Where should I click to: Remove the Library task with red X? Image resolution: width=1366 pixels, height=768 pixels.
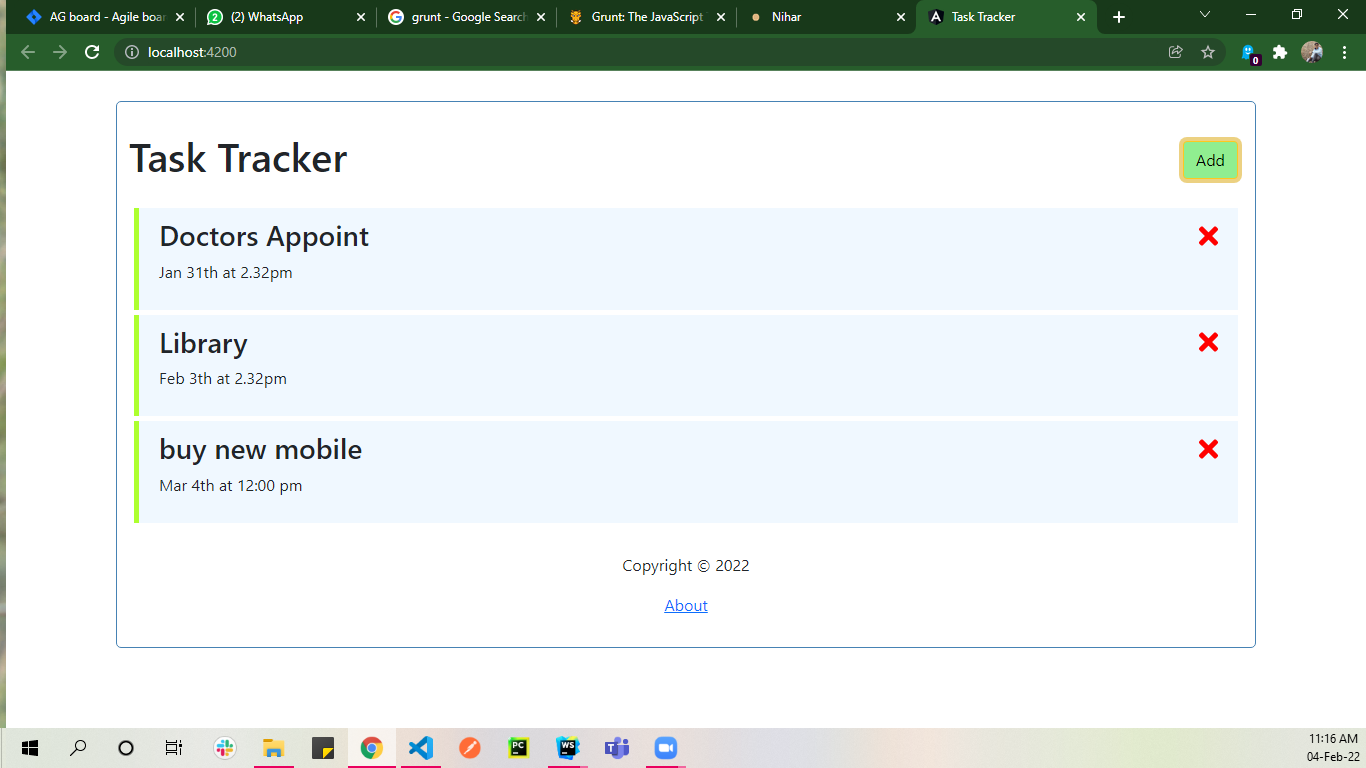[x=1208, y=342]
